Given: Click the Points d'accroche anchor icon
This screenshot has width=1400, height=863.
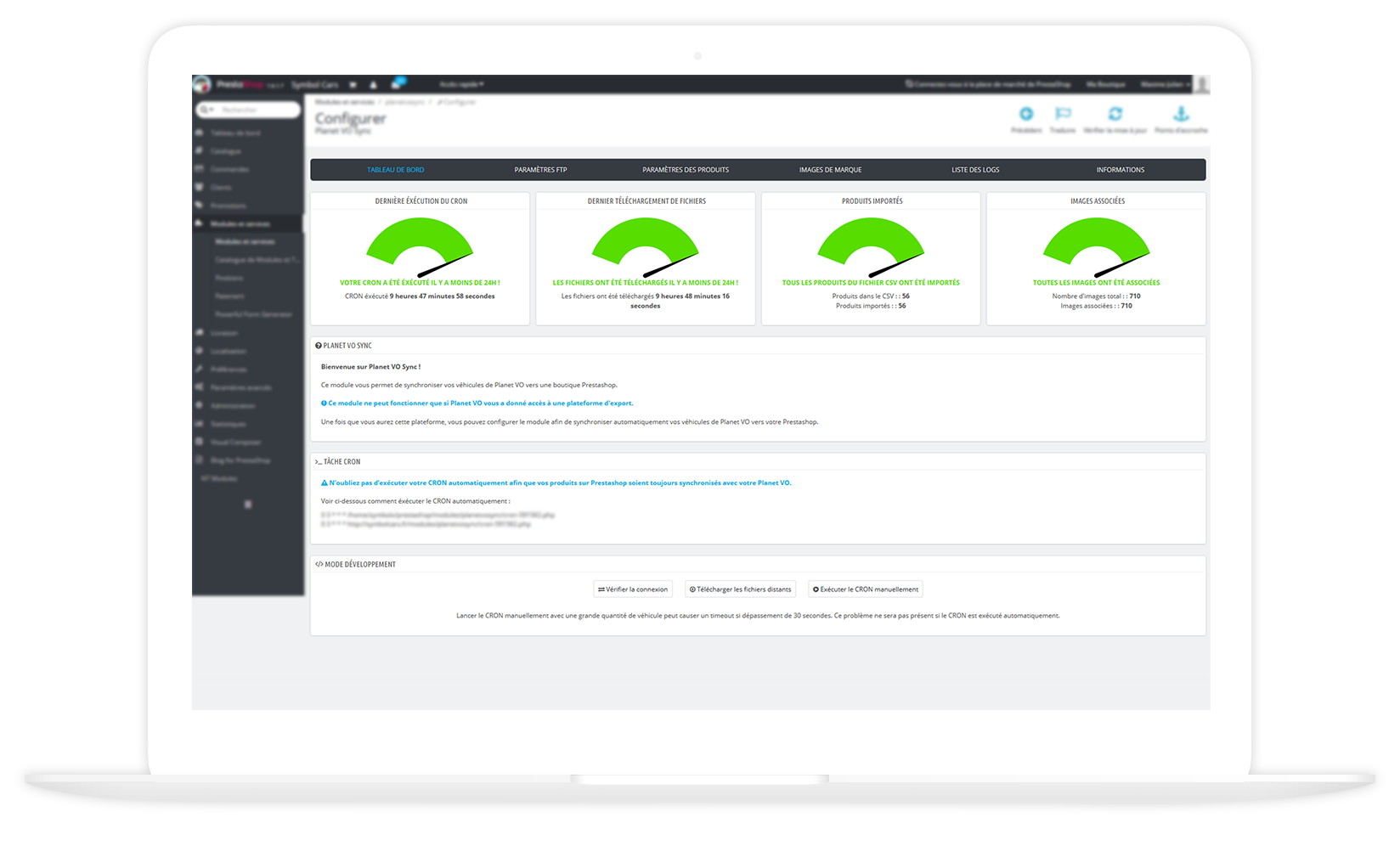Looking at the screenshot, I should click(1181, 114).
